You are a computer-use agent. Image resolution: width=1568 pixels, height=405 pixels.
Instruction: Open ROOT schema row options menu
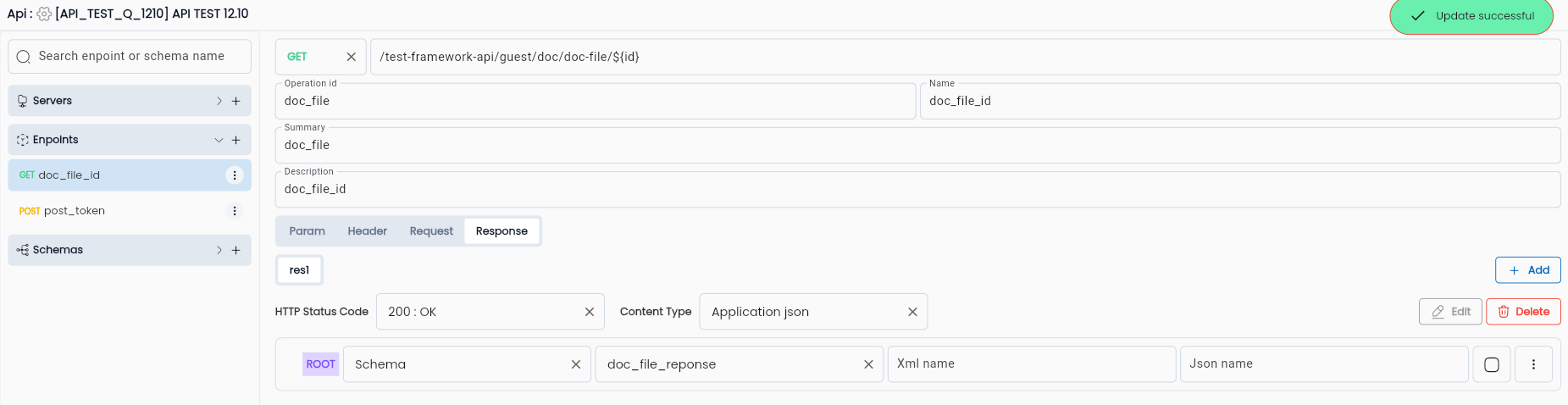(1533, 364)
